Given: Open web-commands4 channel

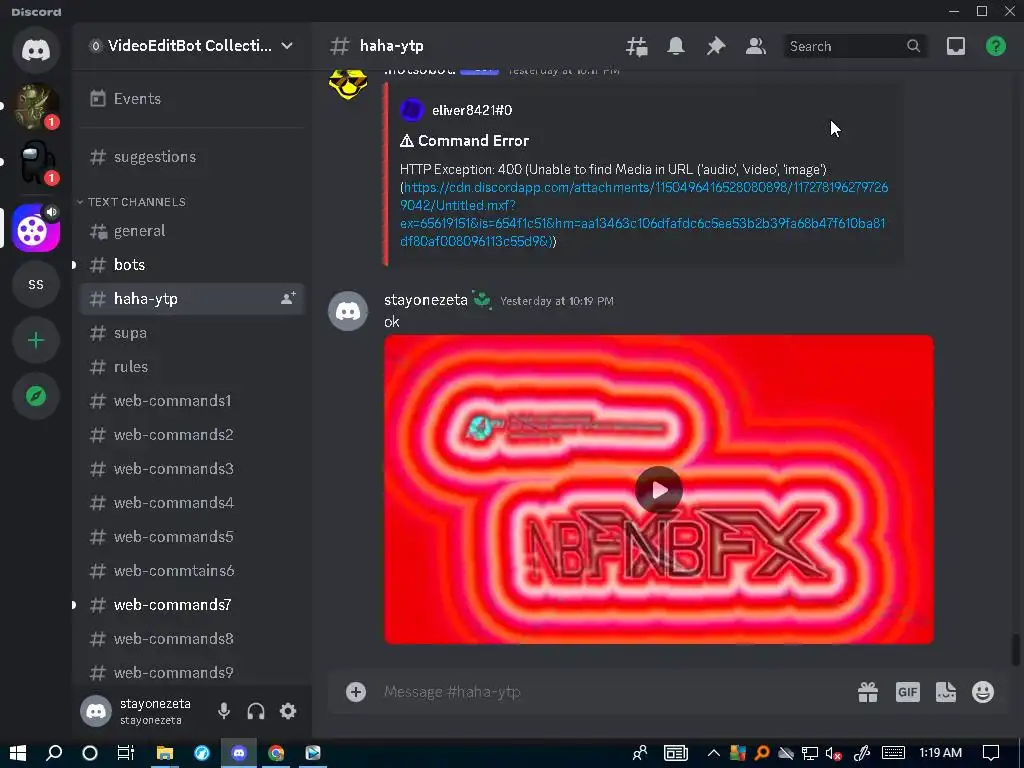Looking at the screenshot, I should tap(192, 502).
